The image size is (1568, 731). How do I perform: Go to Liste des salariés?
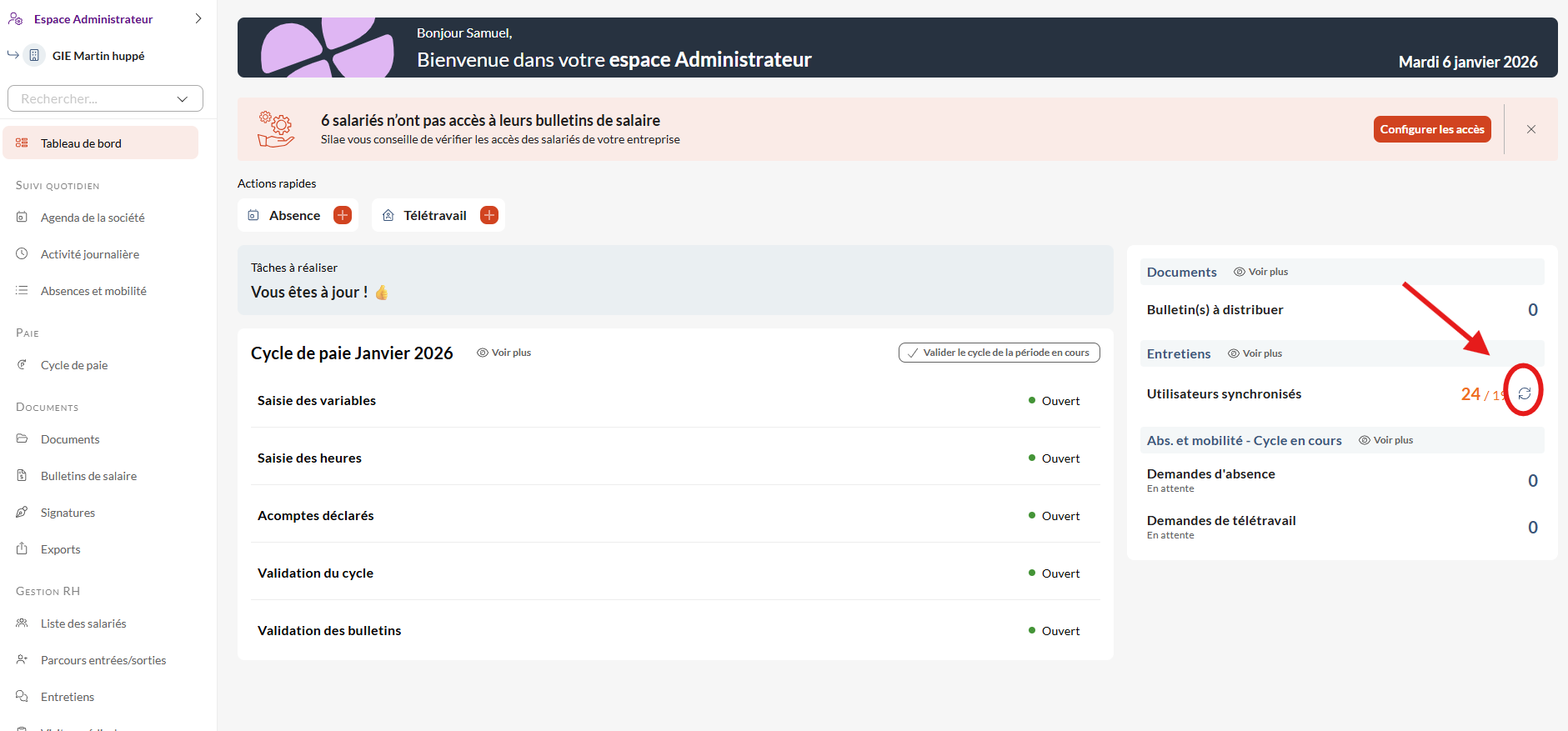pos(83,623)
